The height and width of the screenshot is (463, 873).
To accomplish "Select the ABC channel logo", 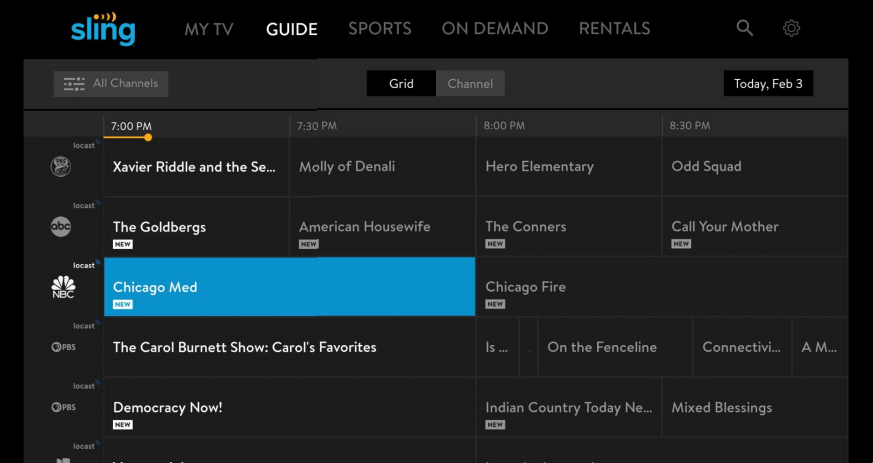I will point(61,226).
